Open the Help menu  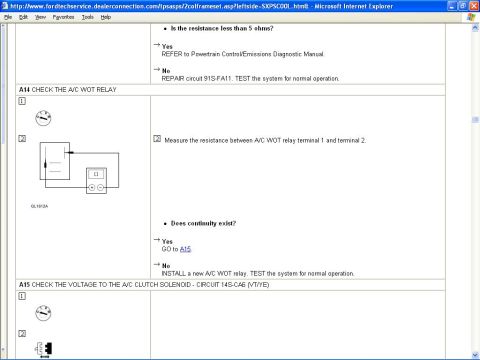(x=106, y=17)
